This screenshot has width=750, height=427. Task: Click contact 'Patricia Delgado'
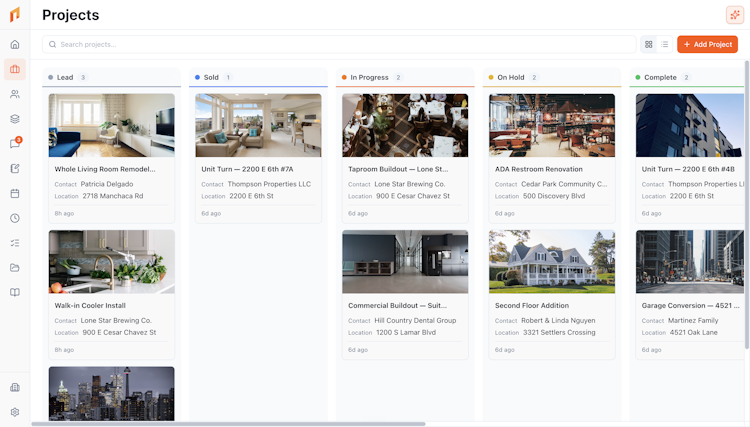[107, 184]
